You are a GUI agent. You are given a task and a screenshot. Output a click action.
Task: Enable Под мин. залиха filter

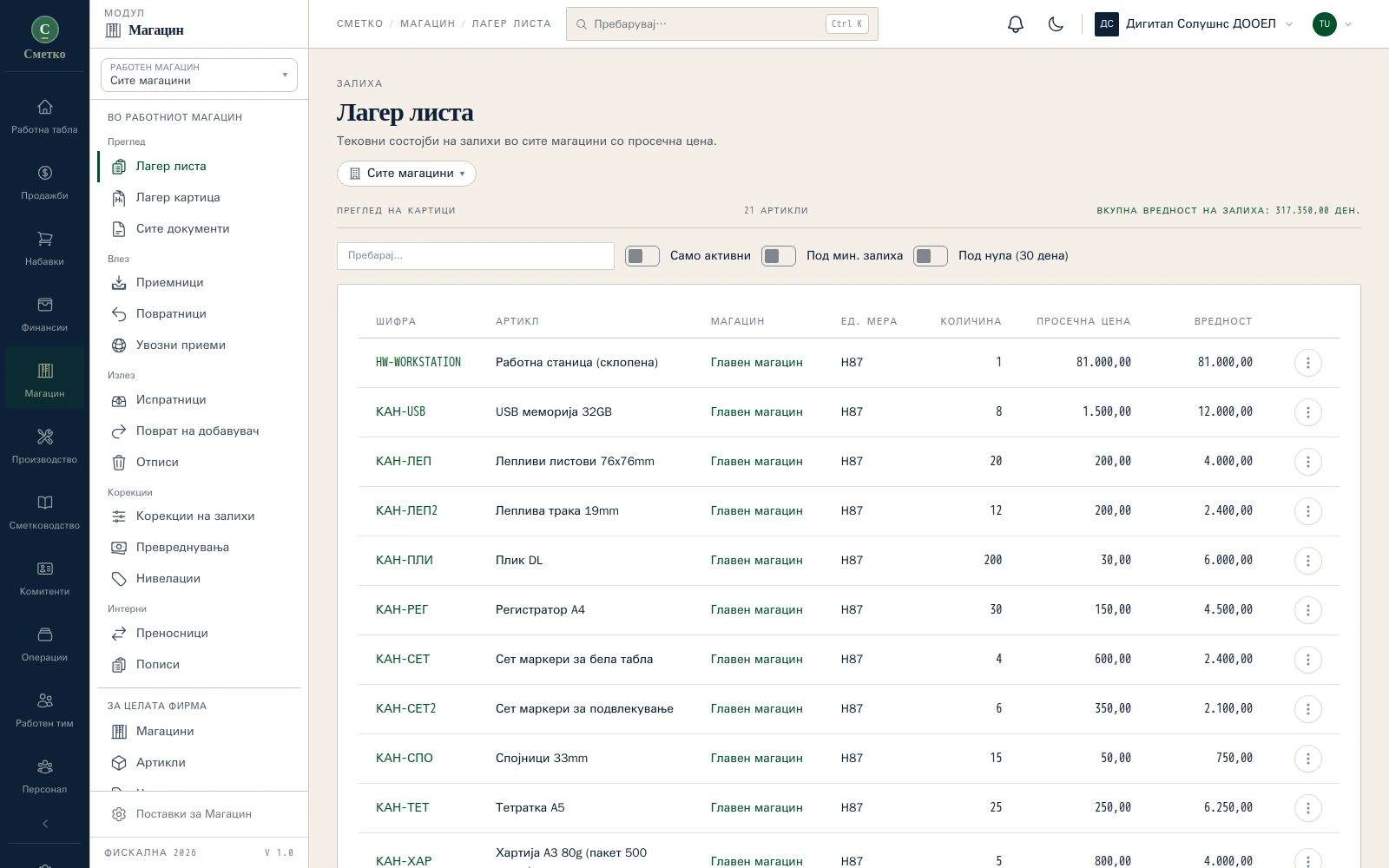[779, 256]
